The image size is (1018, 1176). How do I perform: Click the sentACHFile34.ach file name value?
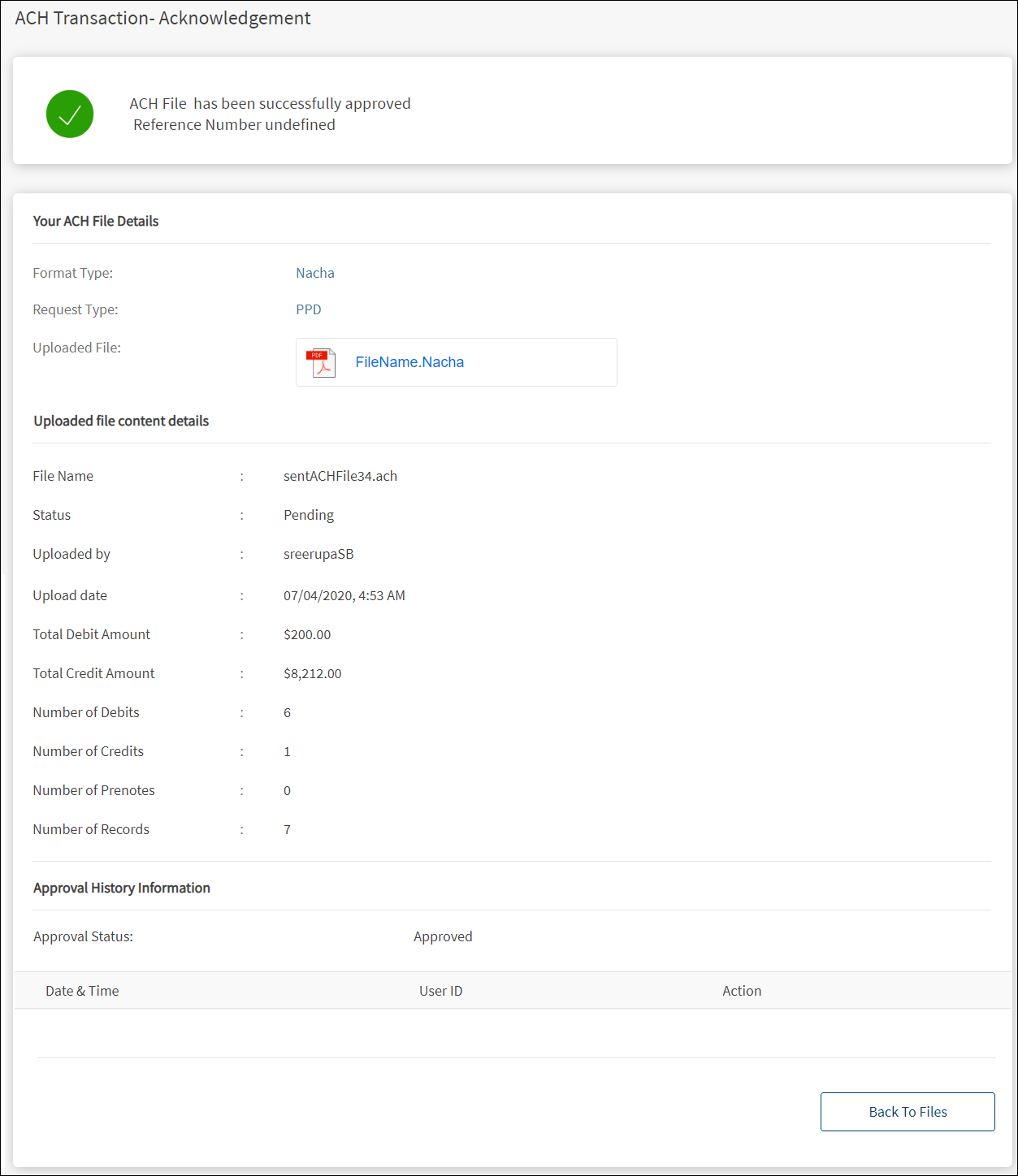pos(340,476)
